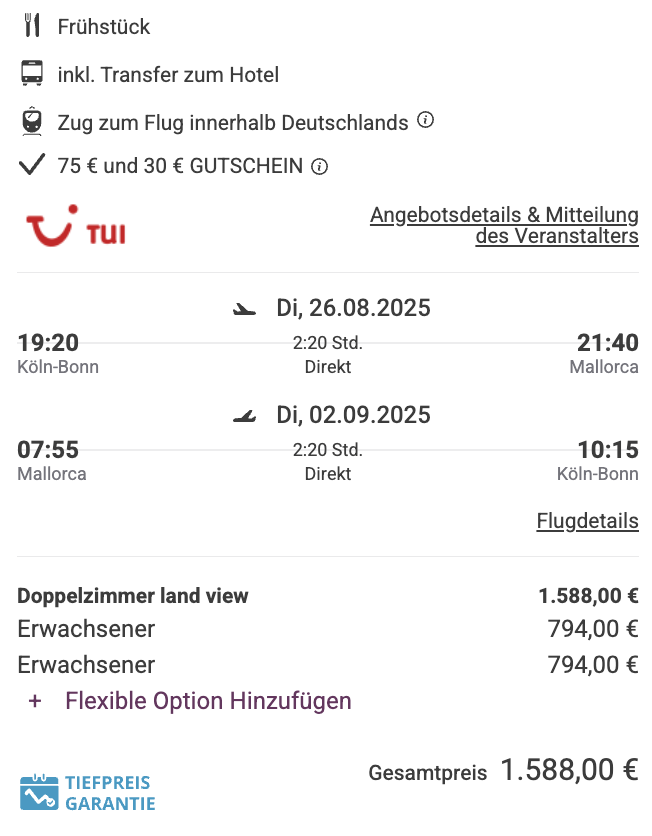
Task: Open info icon next to Zug zum Flug
Action: click(425, 120)
